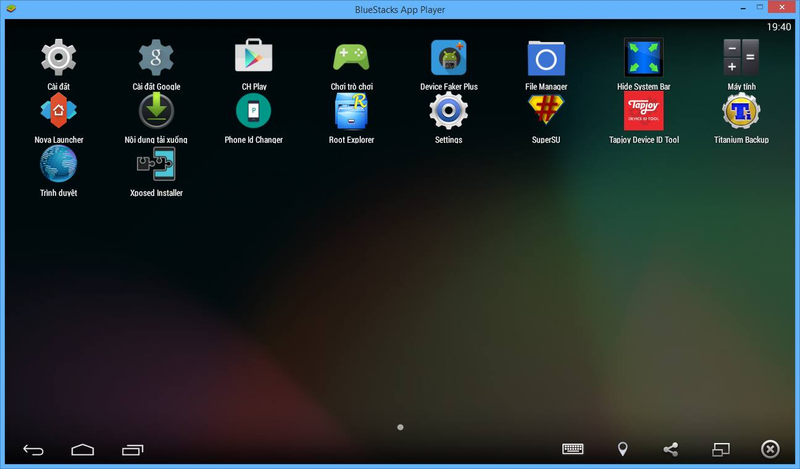Open the Cài đặt settings app
The width and height of the screenshot is (800, 469).
point(59,57)
